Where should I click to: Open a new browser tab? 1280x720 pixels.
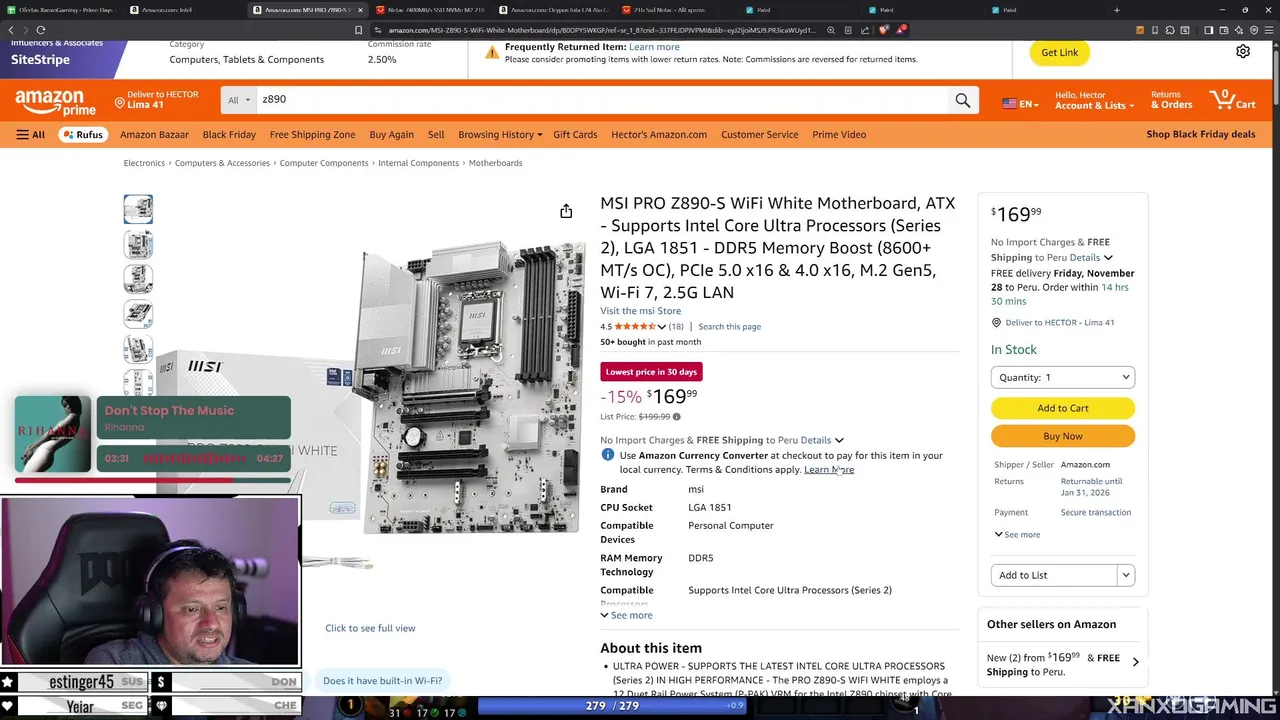tap(1117, 10)
